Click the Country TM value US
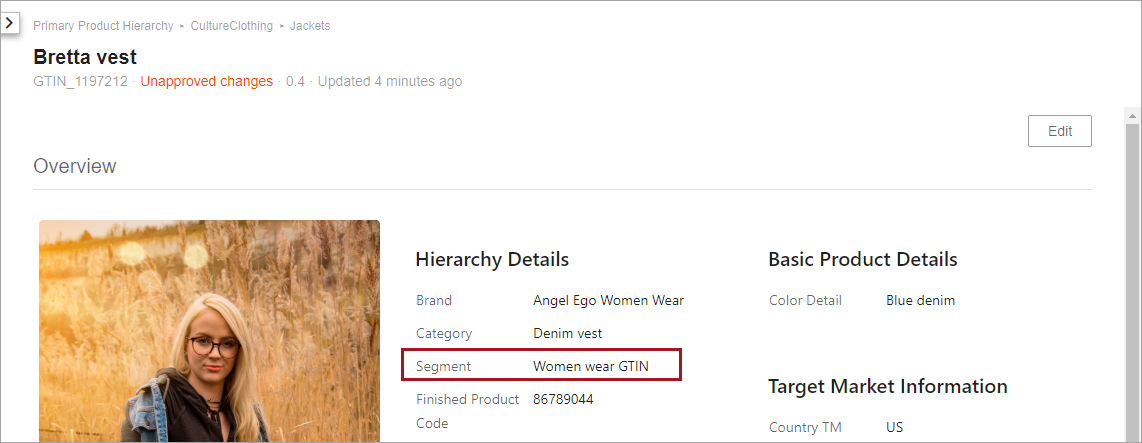The image size is (1142, 443). [894, 427]
